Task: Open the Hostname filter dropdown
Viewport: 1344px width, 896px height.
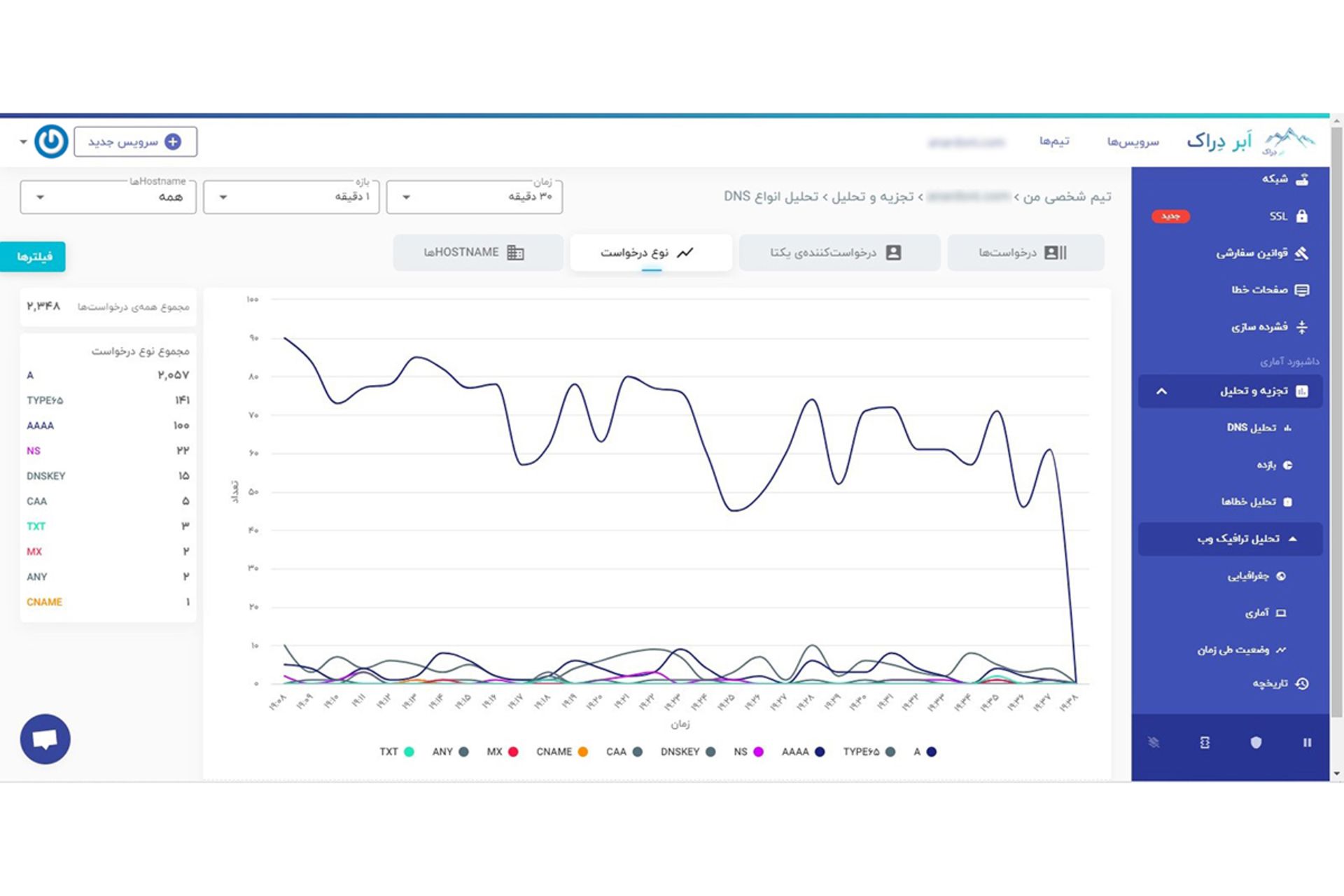Action: [x=108, y=197]
